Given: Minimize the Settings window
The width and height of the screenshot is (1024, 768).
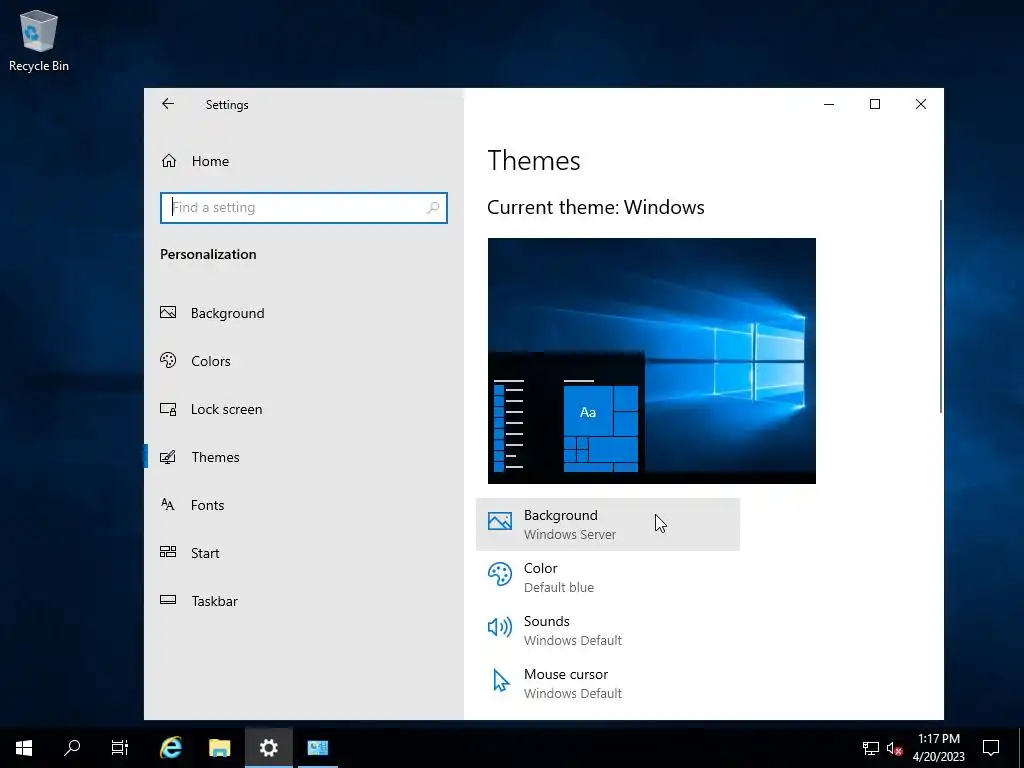Looking at the screenshot, I should coord(829,104).
